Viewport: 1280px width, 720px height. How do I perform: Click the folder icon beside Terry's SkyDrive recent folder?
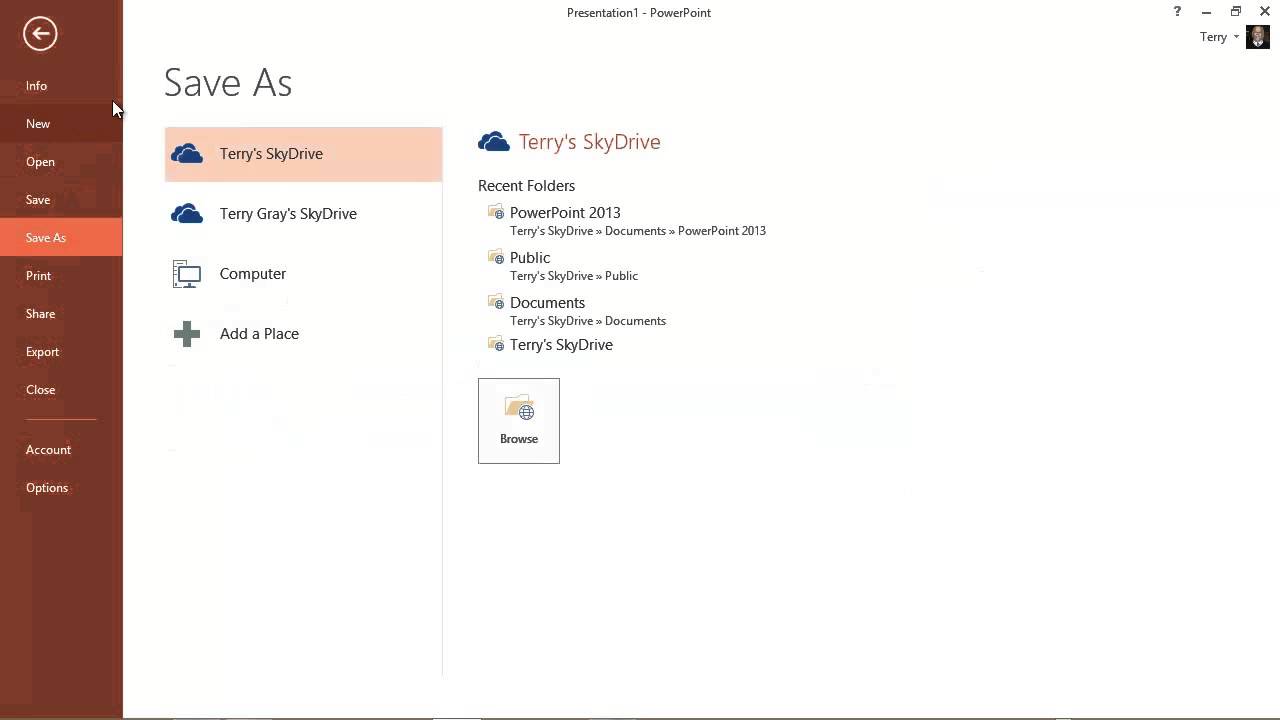click(x=496, y=344)
